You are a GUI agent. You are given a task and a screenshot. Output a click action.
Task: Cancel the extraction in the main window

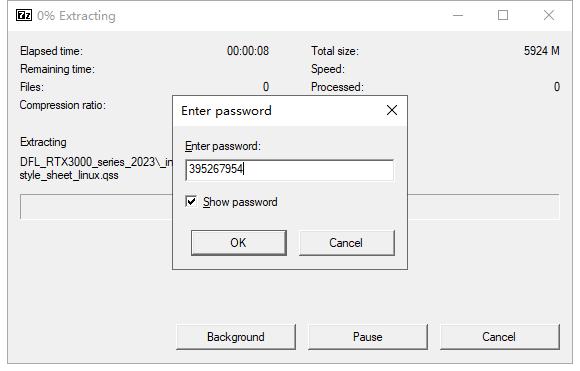[x=499, y=337]
